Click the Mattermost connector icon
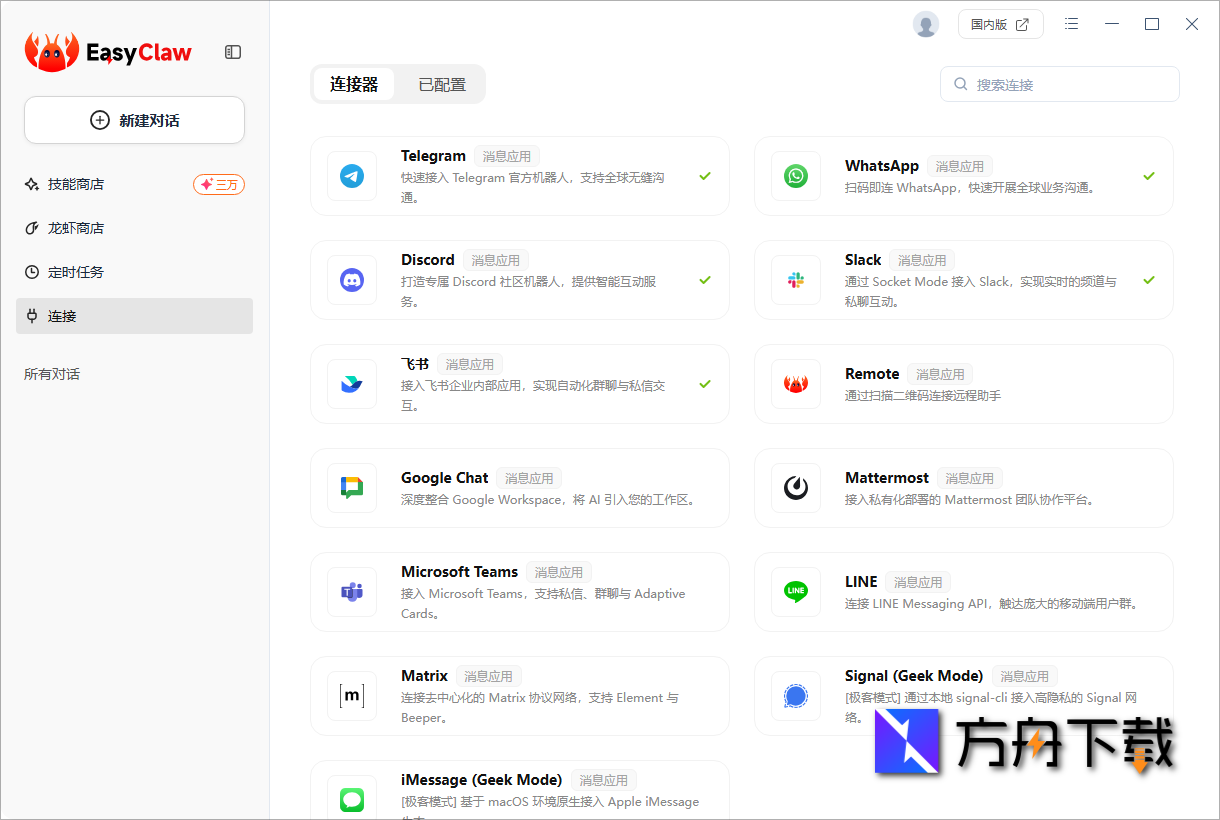This screenshot has height=820, width=1220. pyautogui.click(x=795, y=488)
